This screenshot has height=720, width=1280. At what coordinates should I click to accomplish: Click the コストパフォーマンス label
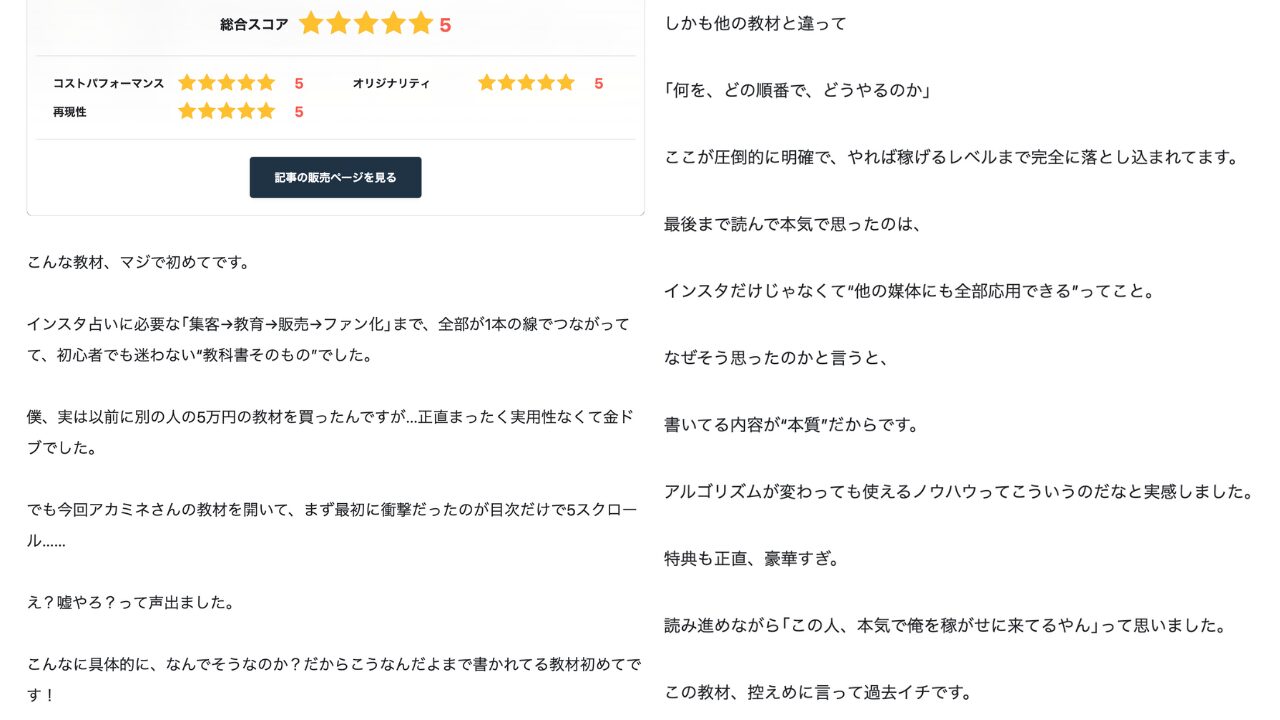[x=108, y=84]
